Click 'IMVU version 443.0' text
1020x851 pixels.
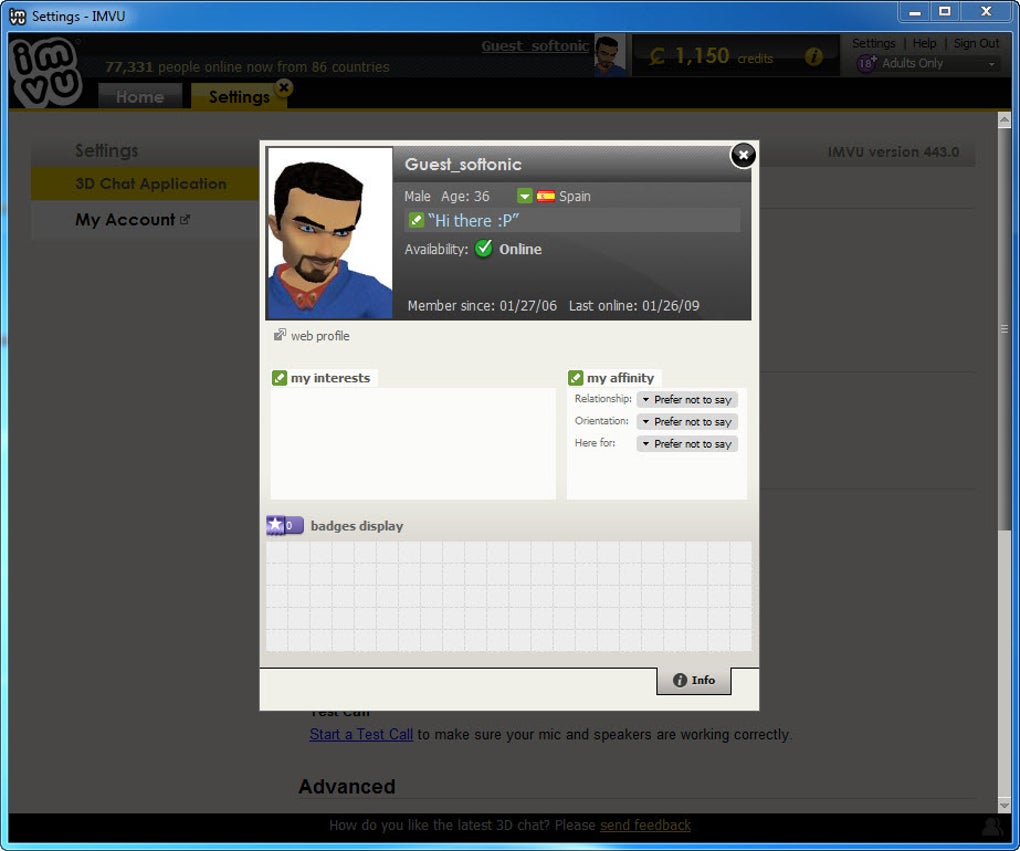(893, 152)
